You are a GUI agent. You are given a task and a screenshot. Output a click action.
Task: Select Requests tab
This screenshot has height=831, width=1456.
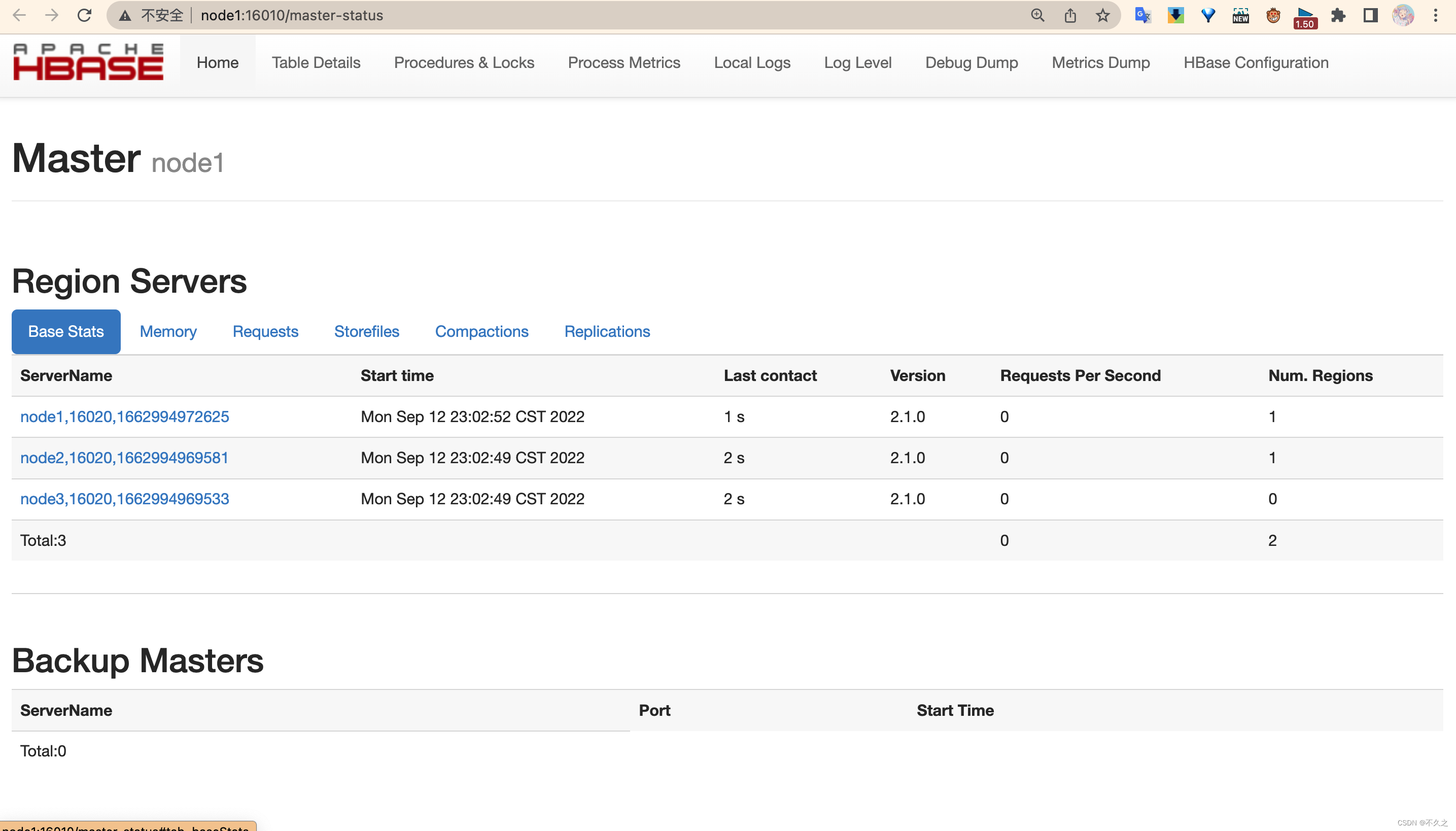pyautogui.click(x=265, y=331)
